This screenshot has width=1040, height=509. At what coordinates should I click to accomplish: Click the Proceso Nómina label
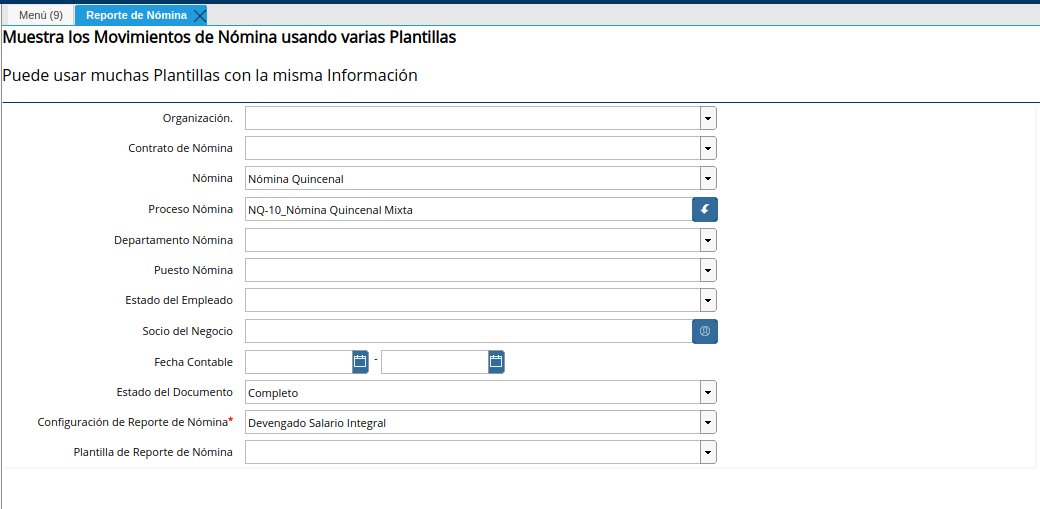(190, 209)
